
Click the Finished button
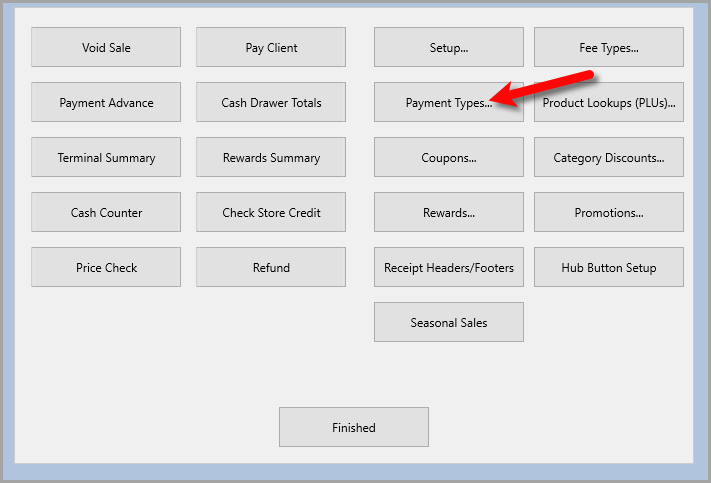(354, 427)
